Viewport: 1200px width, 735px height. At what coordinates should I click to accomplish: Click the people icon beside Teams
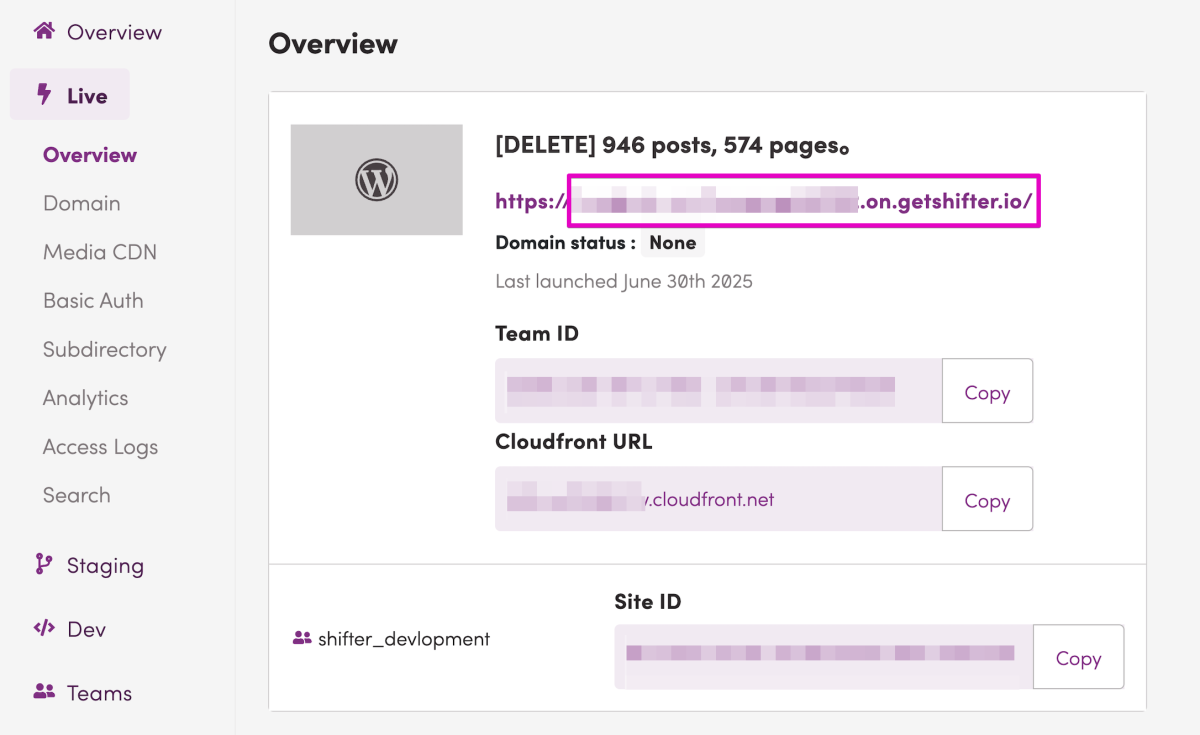tap(43, 692)
